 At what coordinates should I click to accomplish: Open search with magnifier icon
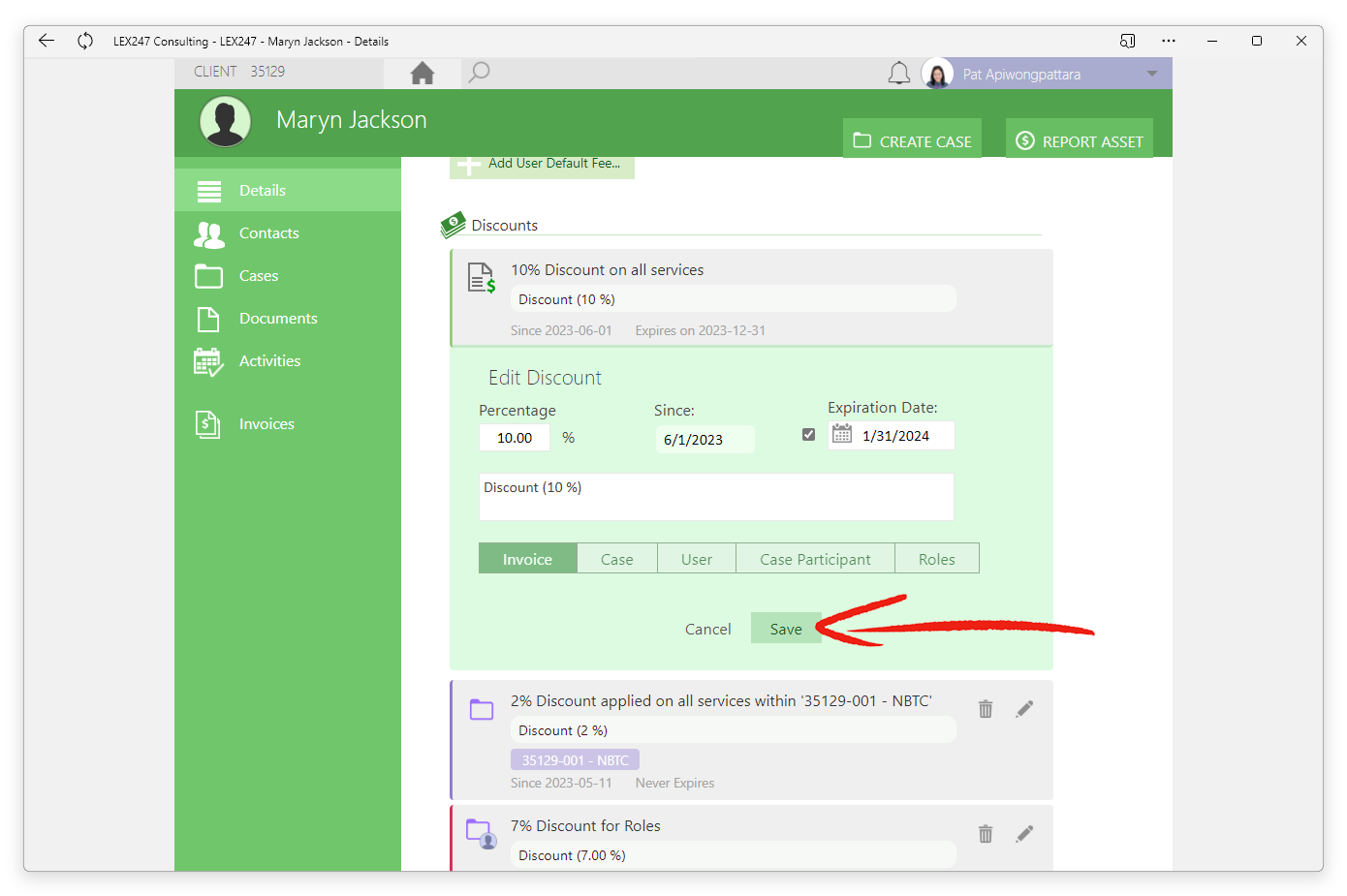pyautogui.click(x=479, y=73)
